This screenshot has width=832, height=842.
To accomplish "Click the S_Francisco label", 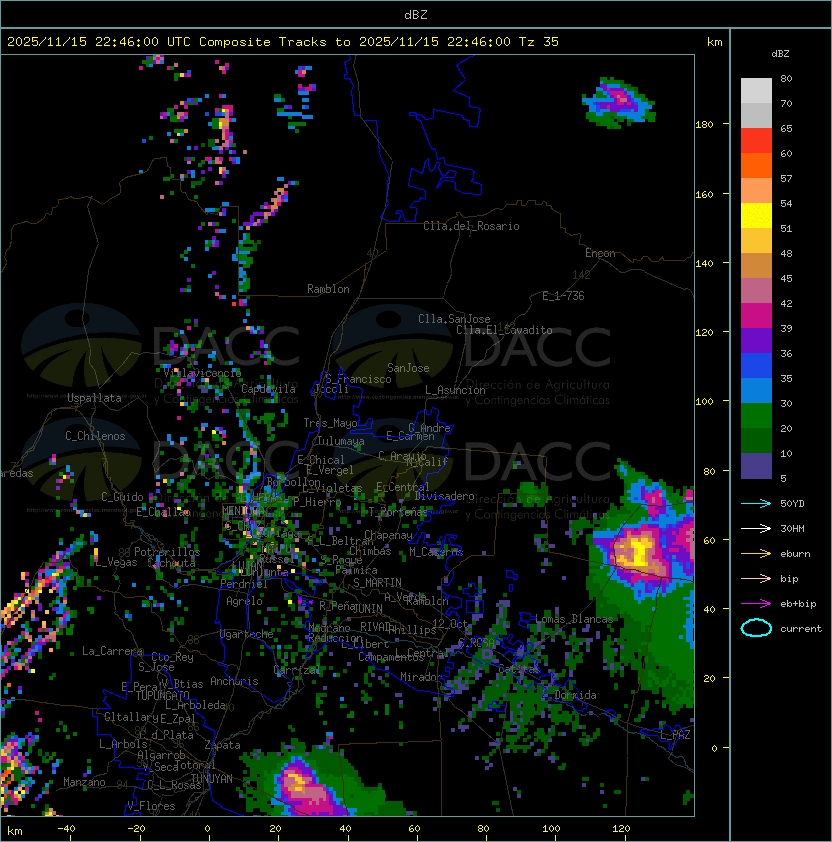I will (358, 379).
